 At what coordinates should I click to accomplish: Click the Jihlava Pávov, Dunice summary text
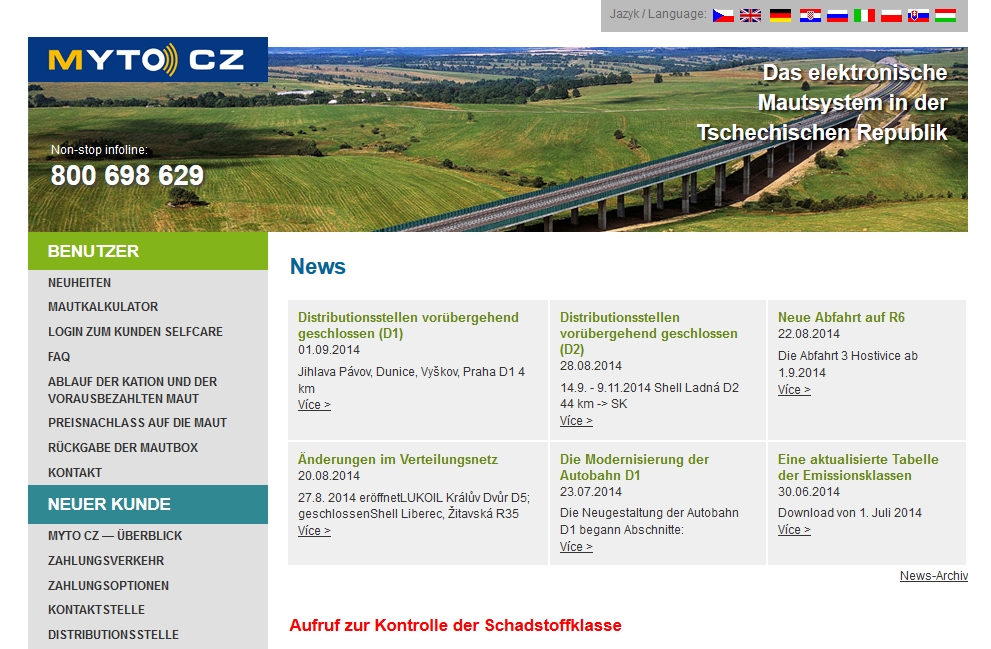point(411,380)
